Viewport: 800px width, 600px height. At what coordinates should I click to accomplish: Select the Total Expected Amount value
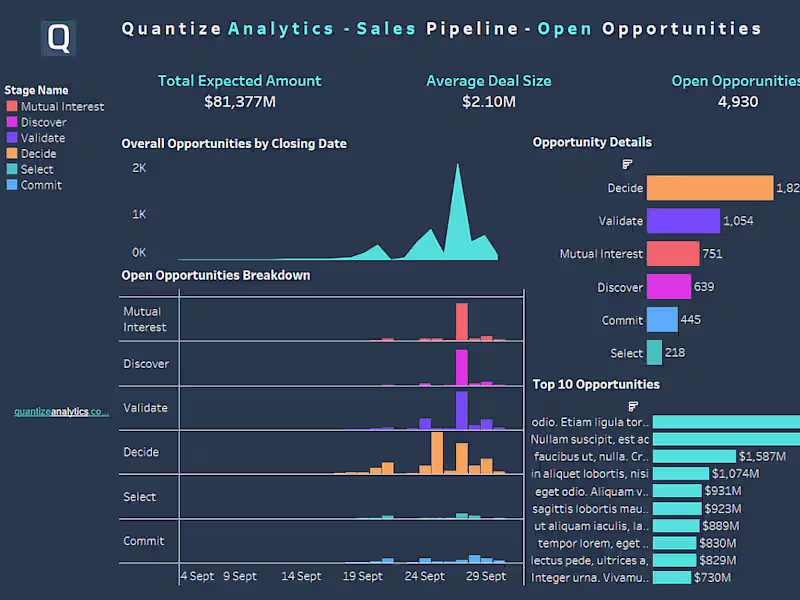click(x=239, y=101)
